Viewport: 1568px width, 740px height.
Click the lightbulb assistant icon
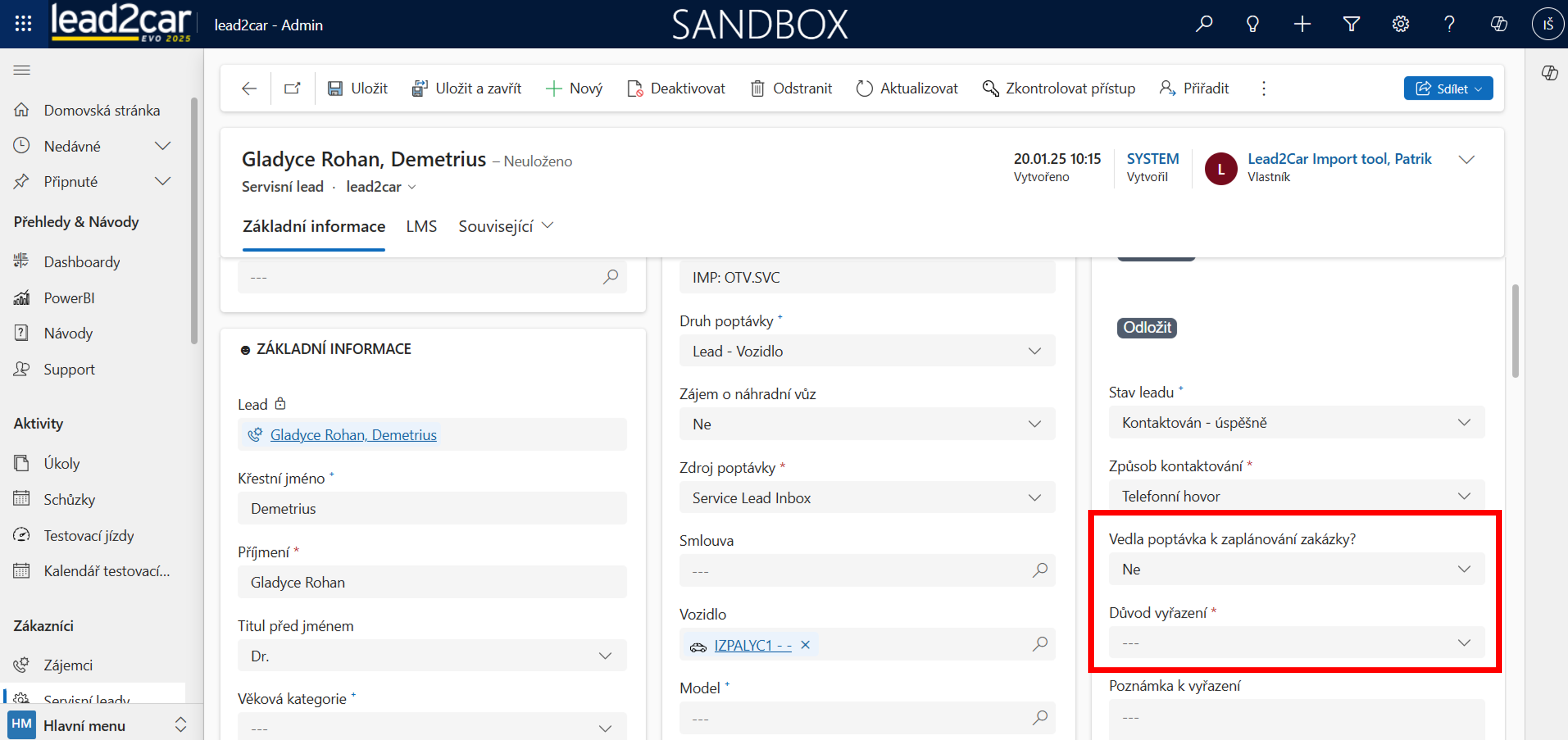click(x=1252, y=24)
